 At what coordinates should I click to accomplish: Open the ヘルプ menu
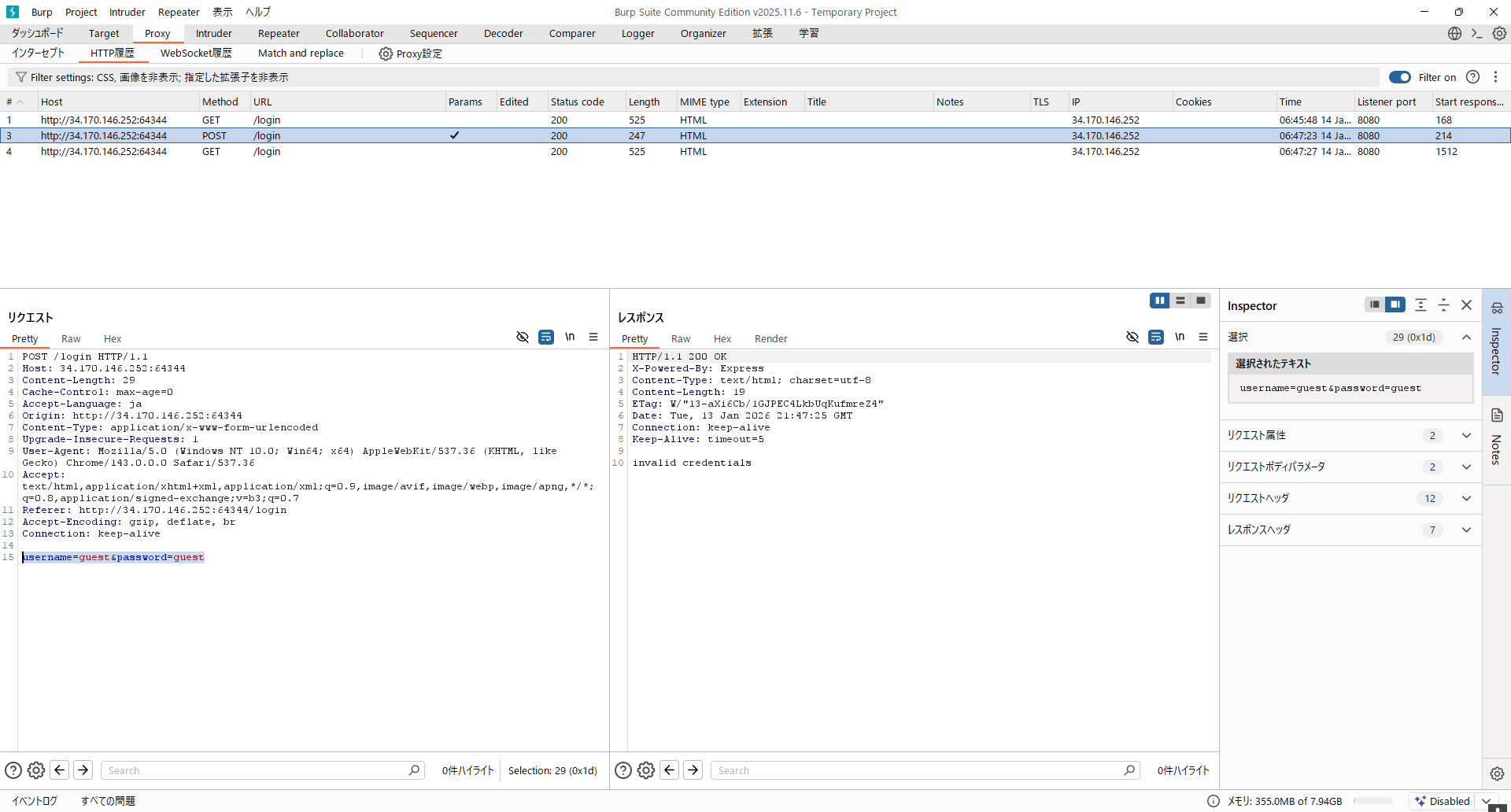pyautogui.click(x=258, y=12)
